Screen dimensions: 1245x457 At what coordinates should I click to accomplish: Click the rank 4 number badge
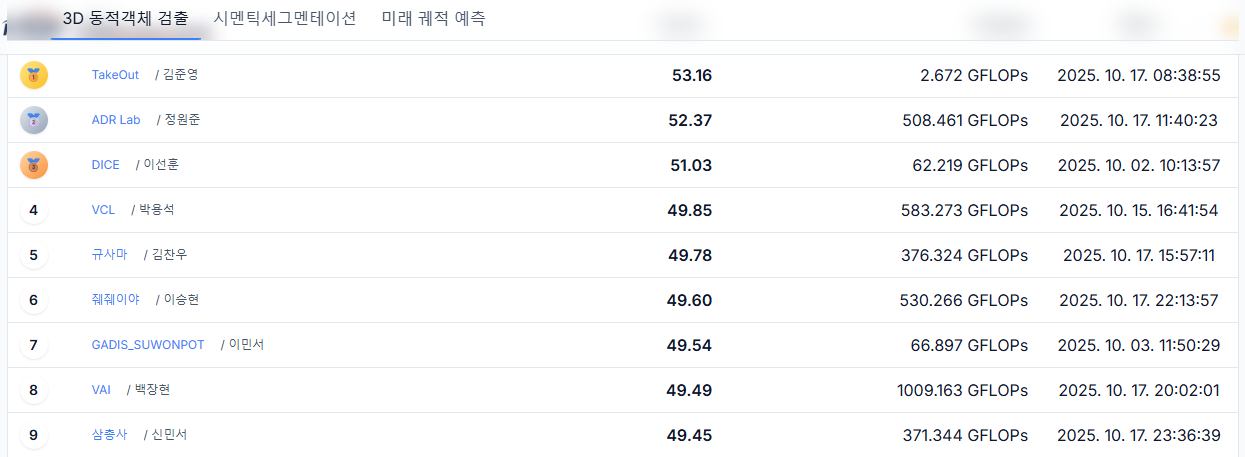click(x=34, y=210)
